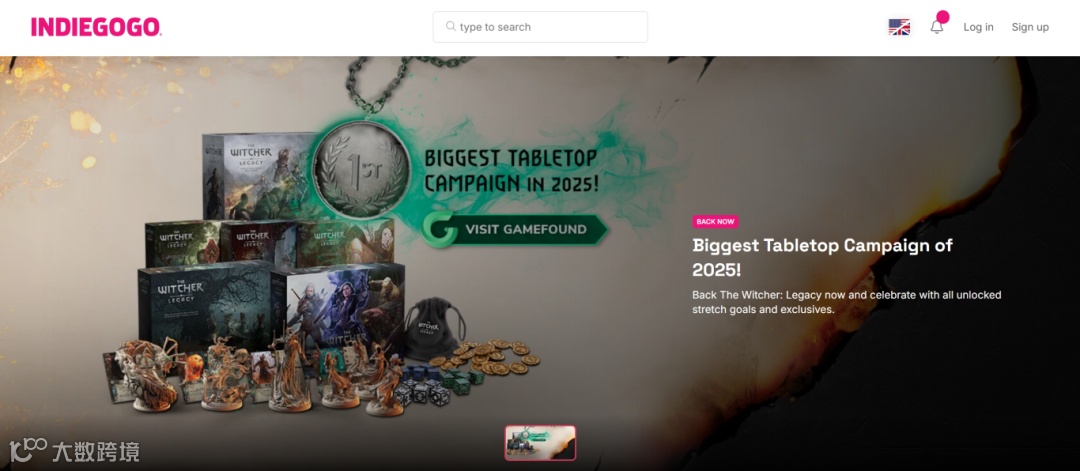This screenshot has width=1080, height=471.
Task: Select the carousel slide thumbnail at bottom
Action: click(x=540, y=443)
